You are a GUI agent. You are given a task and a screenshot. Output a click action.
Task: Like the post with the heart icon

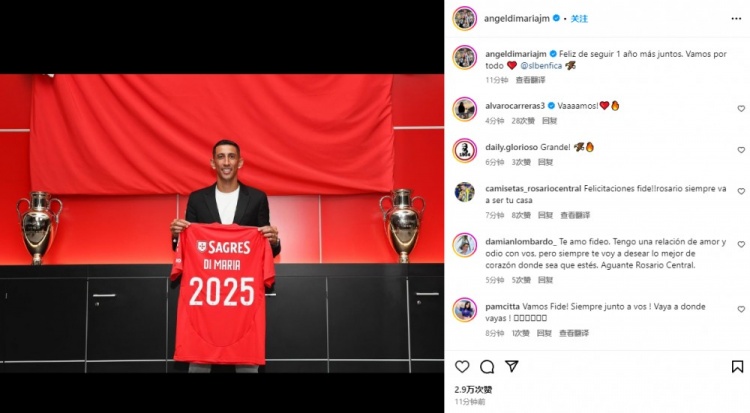[462, 367]
